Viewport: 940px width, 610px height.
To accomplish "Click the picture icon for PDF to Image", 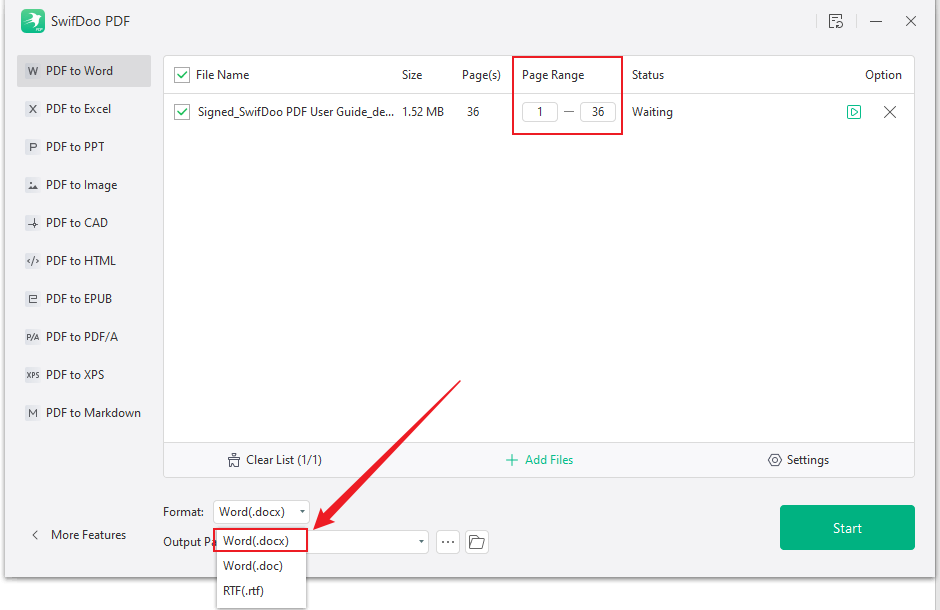I will [x=33, y=185].
